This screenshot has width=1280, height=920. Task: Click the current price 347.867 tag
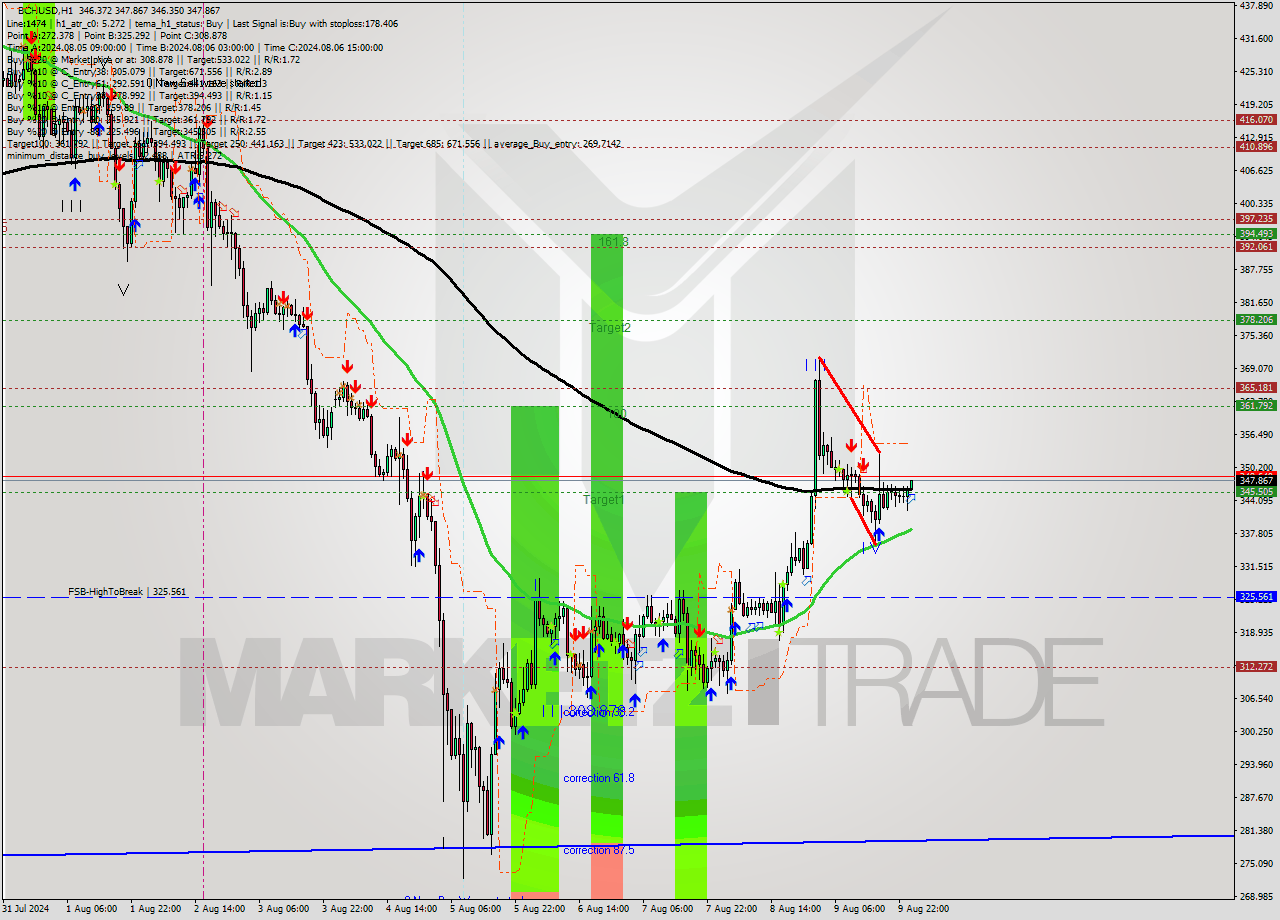[1256, 480]
